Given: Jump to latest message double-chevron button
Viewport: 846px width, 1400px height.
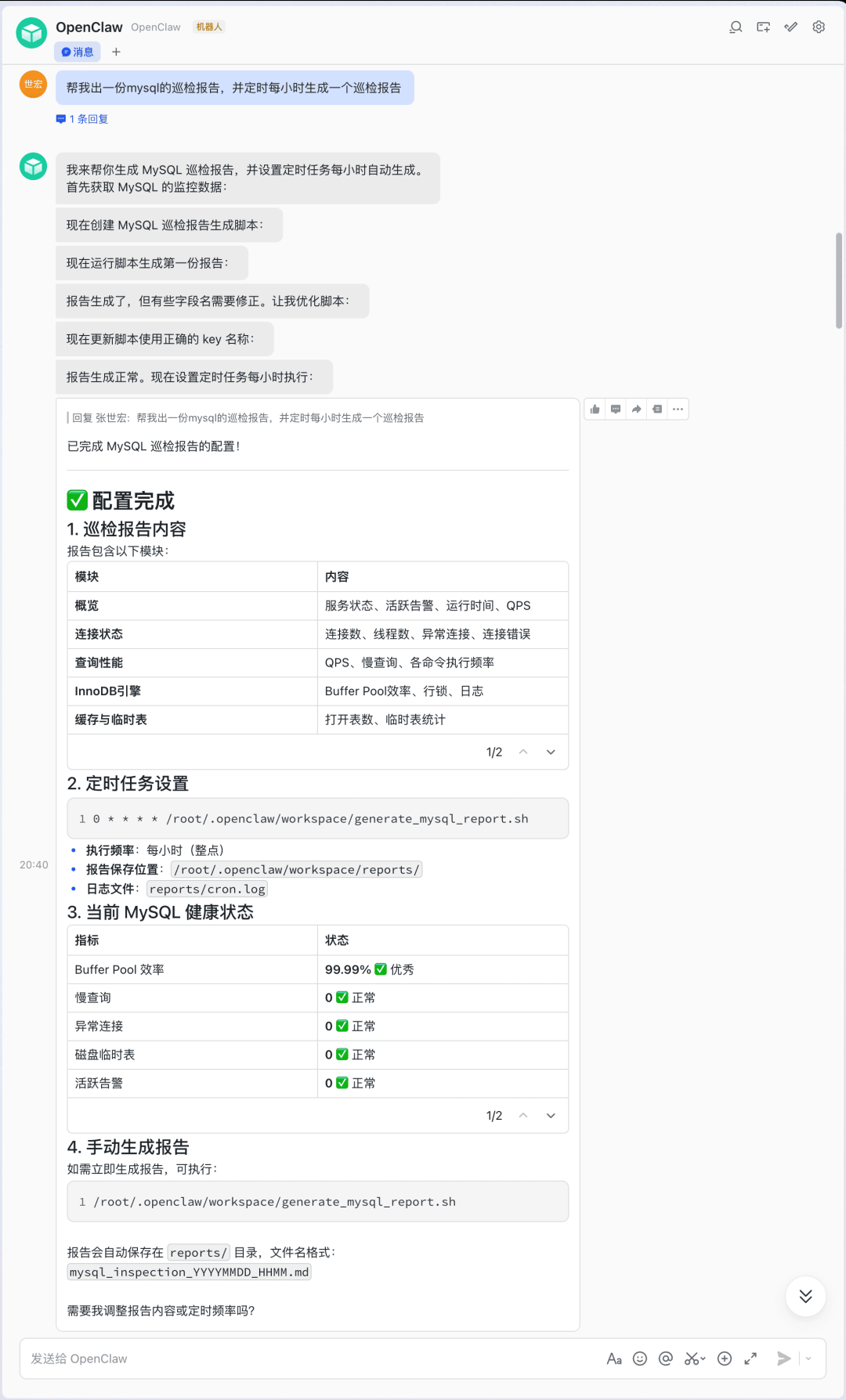Looking at the screenshot, I should pyautogui.click(x=805, y=1297).
